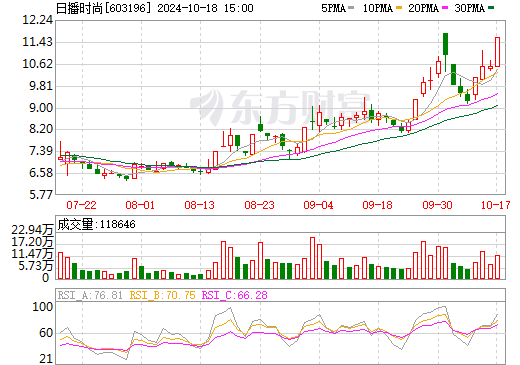Click the 20PMA legend label
Viewport: 520px width, 365px height.
pos(423,8)
